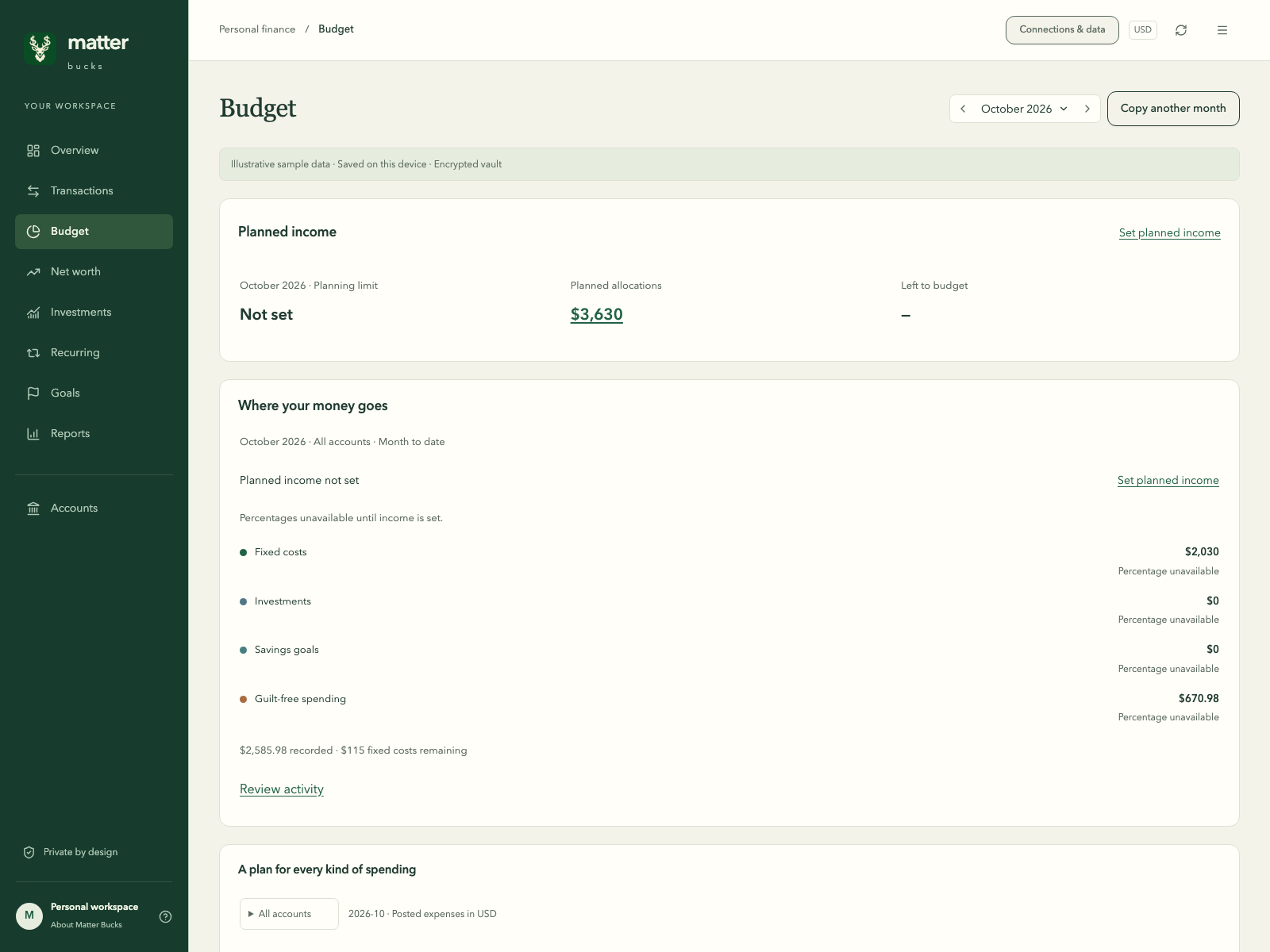Go to next month with right chevron
Image resolution: width=1270 pixels, height=952 pixels.
click(x=1087, y=109)
